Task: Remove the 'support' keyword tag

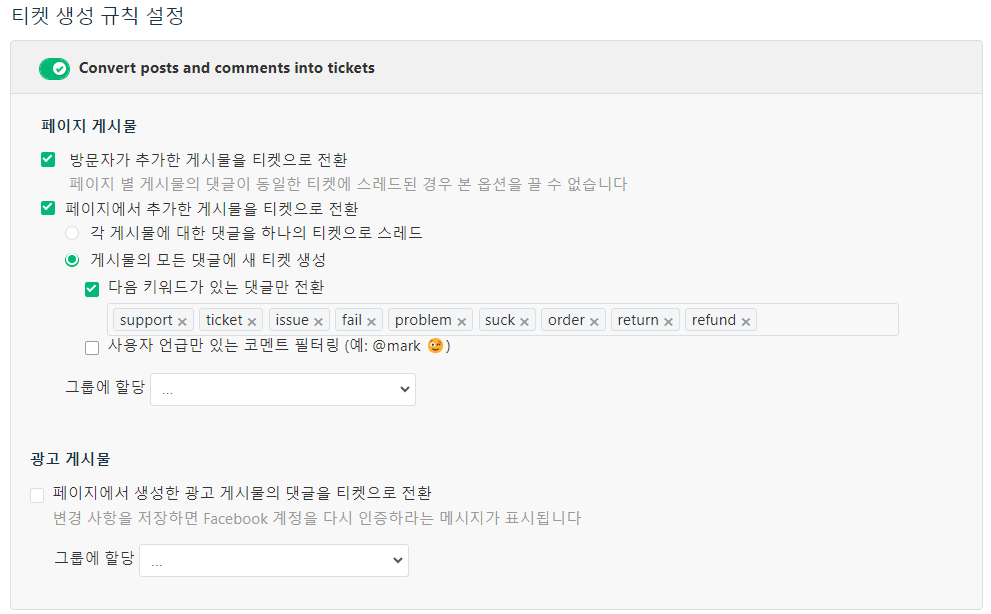Action: point(182,322)
